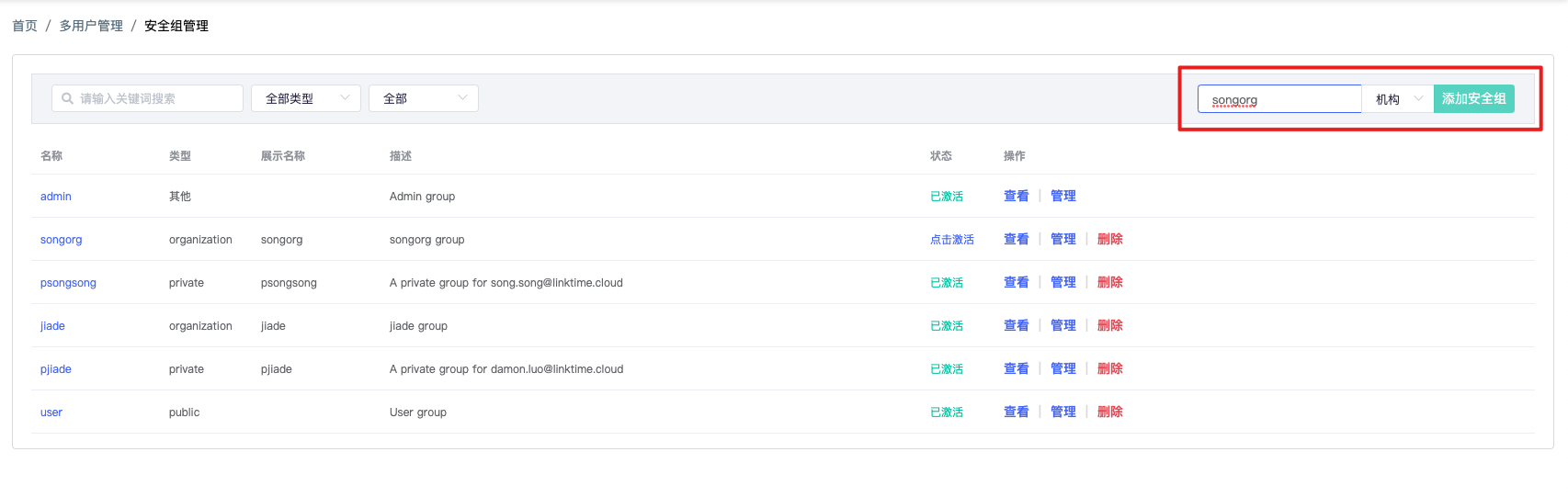Click the 类型 column header
Screen dimensions: 1568x497
coord(180,156)
